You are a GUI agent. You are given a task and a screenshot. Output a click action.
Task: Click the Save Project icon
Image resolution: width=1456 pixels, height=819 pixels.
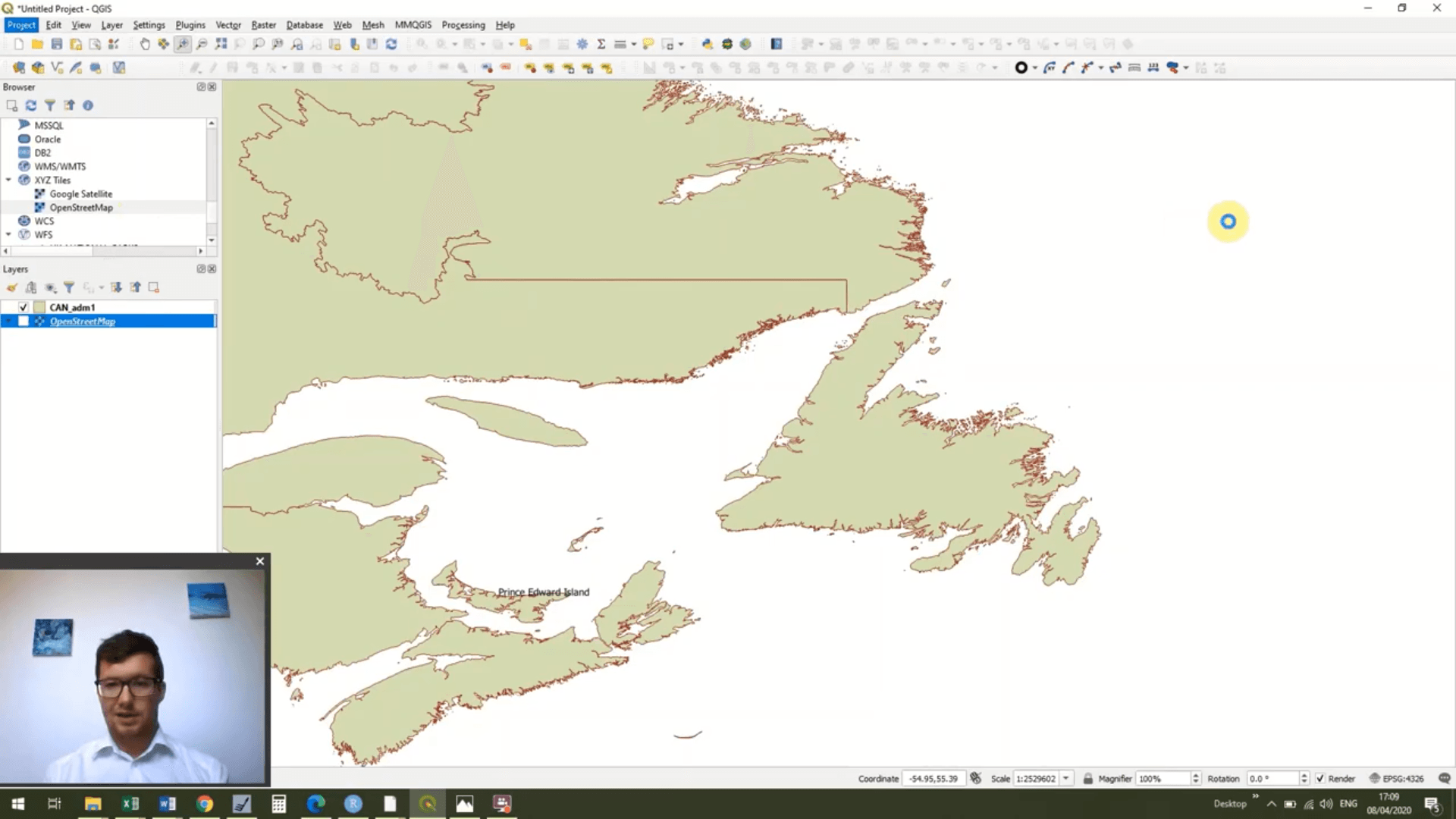[x=57, y=44]
